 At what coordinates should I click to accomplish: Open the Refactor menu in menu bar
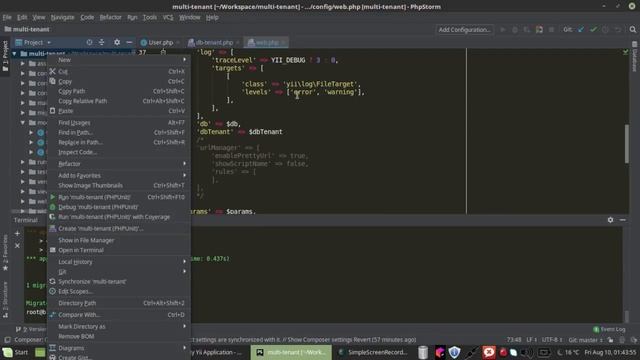click(111, 17)
